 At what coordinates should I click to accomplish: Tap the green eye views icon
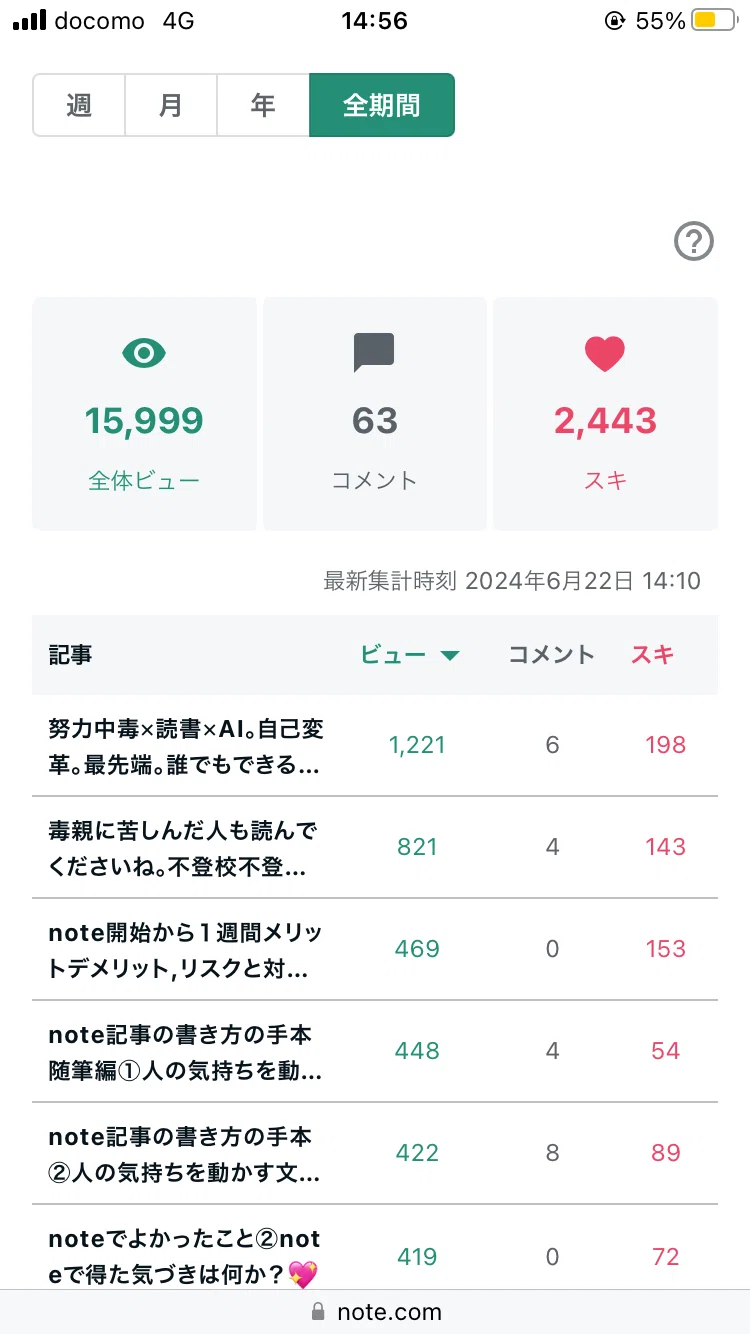pos(144,352)
